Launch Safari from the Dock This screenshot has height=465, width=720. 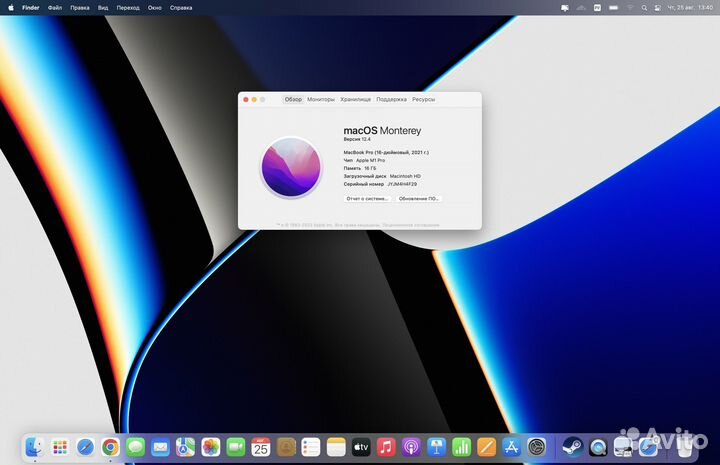click(x=85, y=447)
